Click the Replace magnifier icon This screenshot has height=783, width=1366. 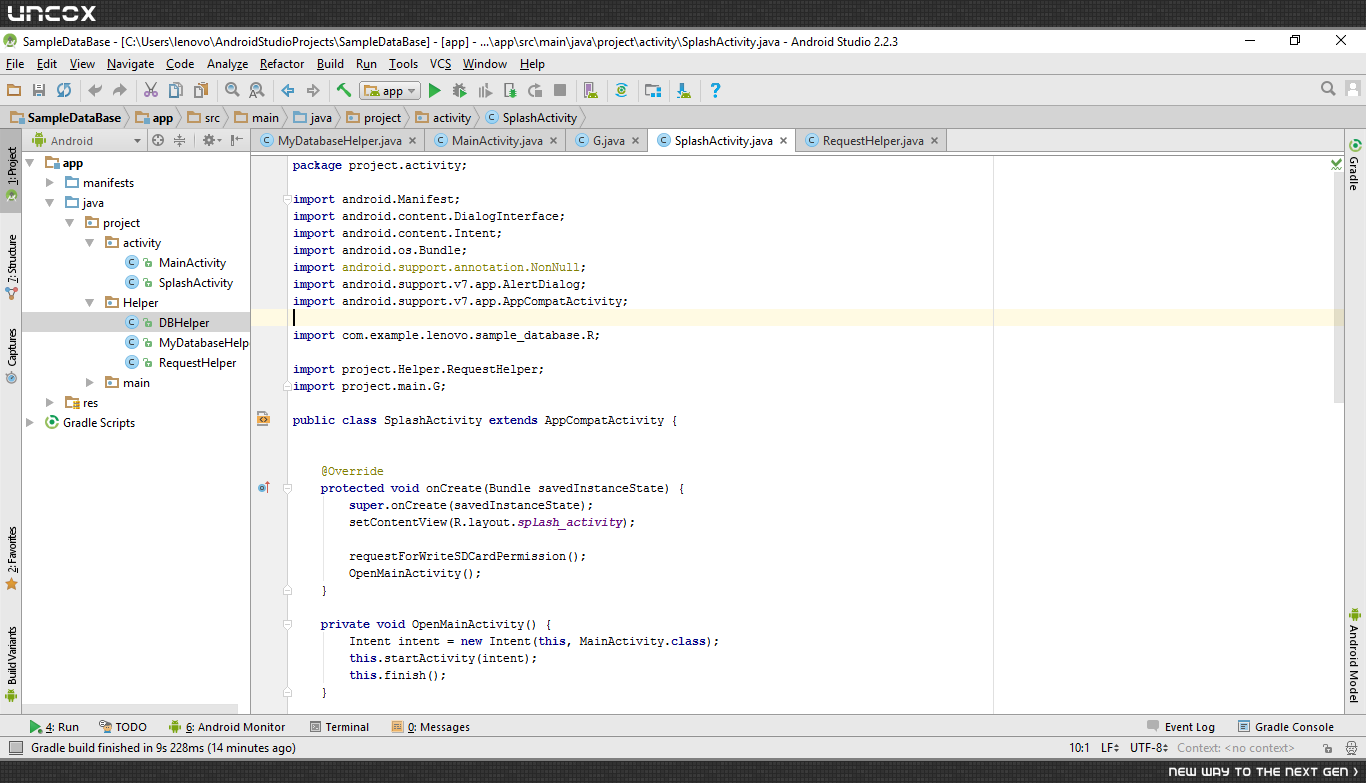click(x=257, y=90)
